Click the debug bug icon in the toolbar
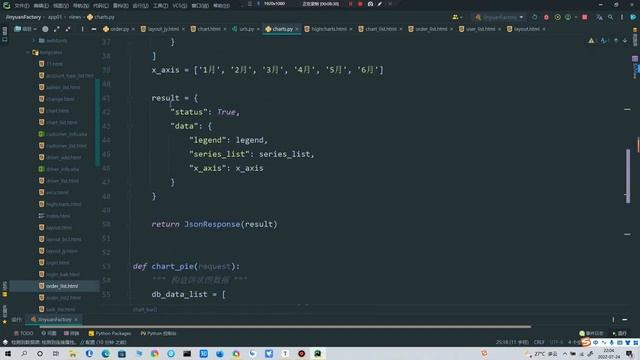This screenshot has width=640, height=360. tap(546, 17)
